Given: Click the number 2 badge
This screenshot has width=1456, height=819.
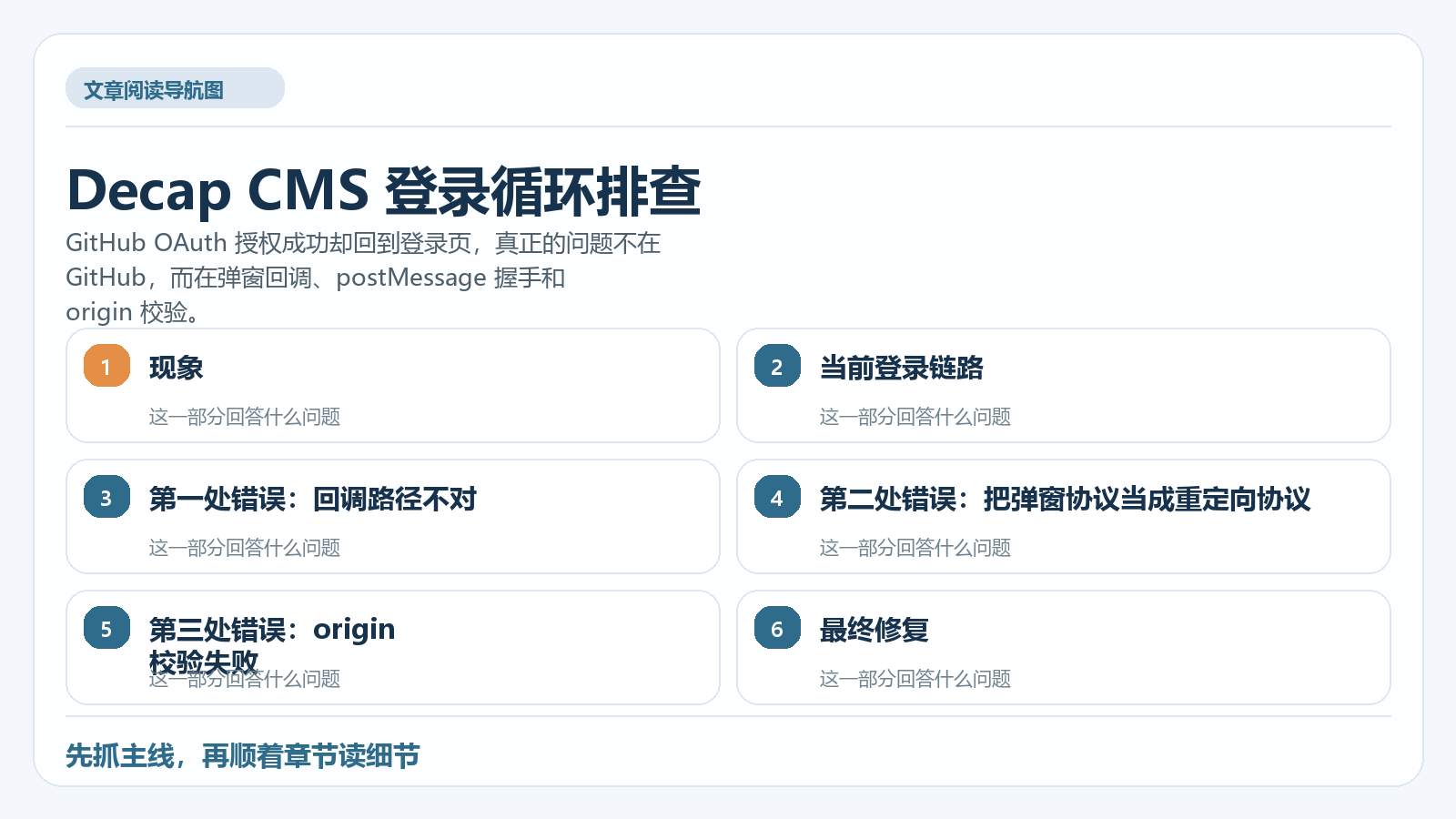Looking at the screenshot, I should point(777,366).
